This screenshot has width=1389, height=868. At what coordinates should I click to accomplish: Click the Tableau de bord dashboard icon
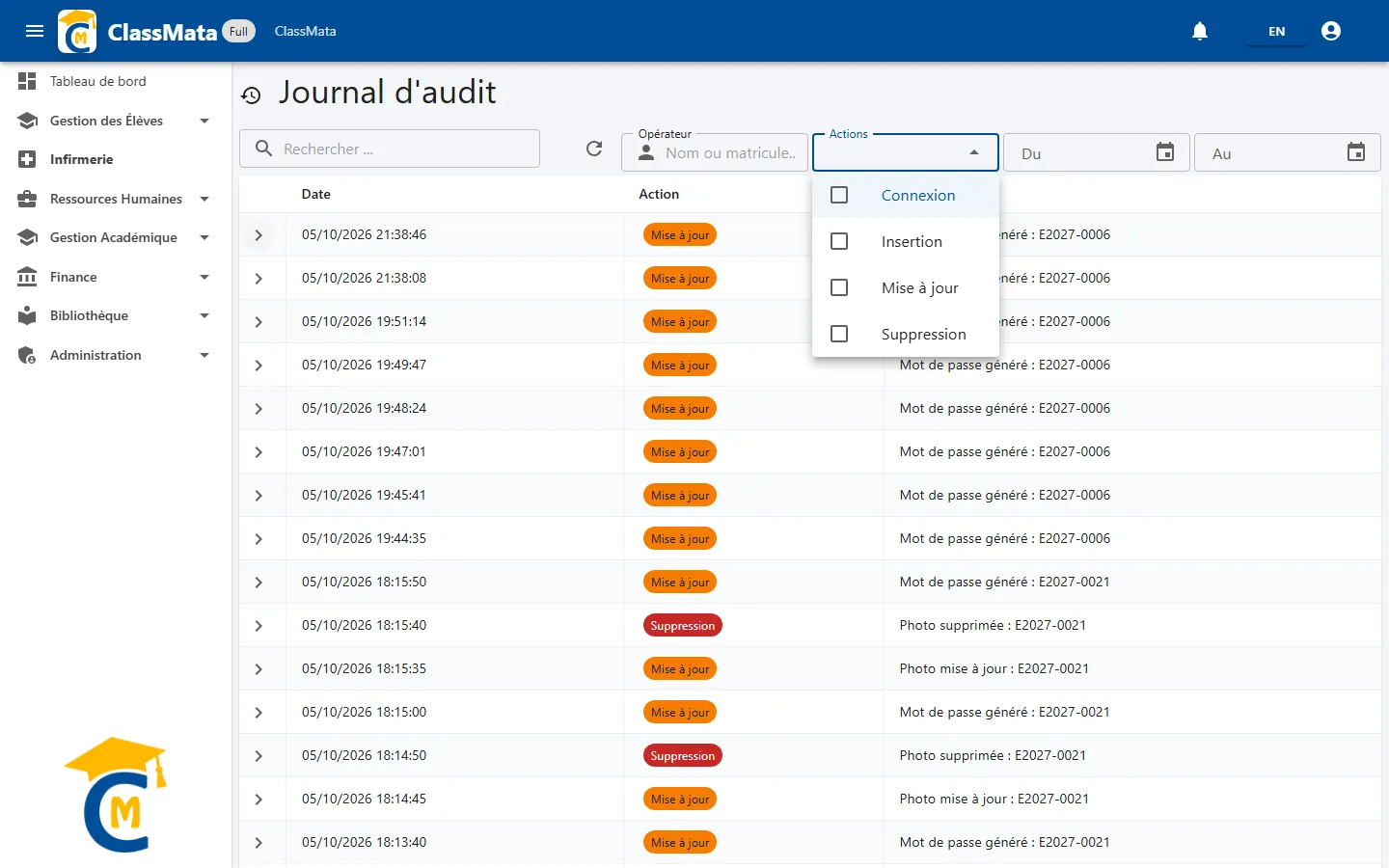pyautogui.click(x=27, y=81)
